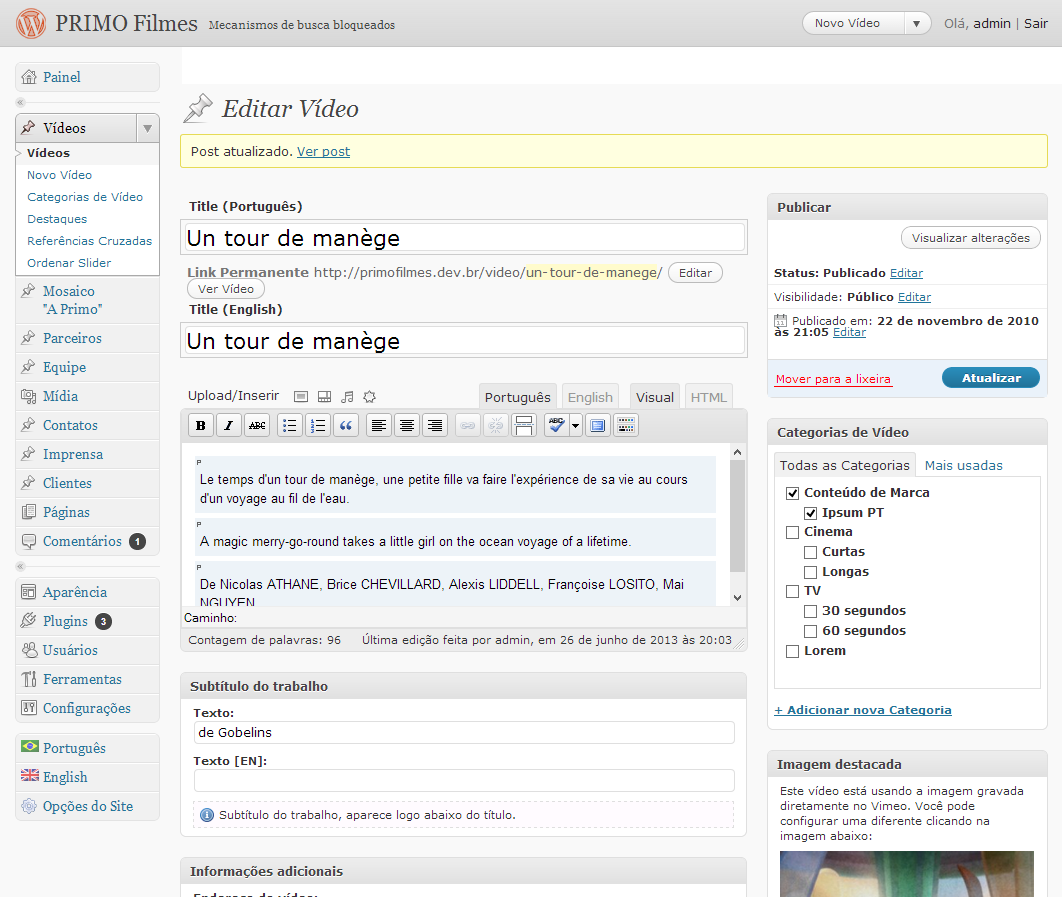1062x897 pixels.
Task: Click the add audio upload icon
Action: (347, 397)
